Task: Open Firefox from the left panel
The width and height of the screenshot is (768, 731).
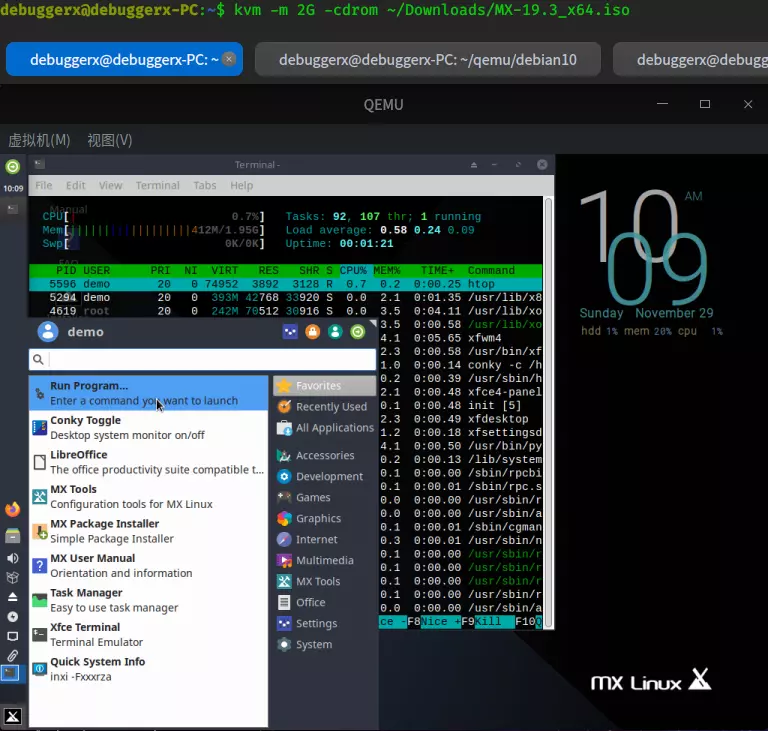Action: [x=12, y=510]
